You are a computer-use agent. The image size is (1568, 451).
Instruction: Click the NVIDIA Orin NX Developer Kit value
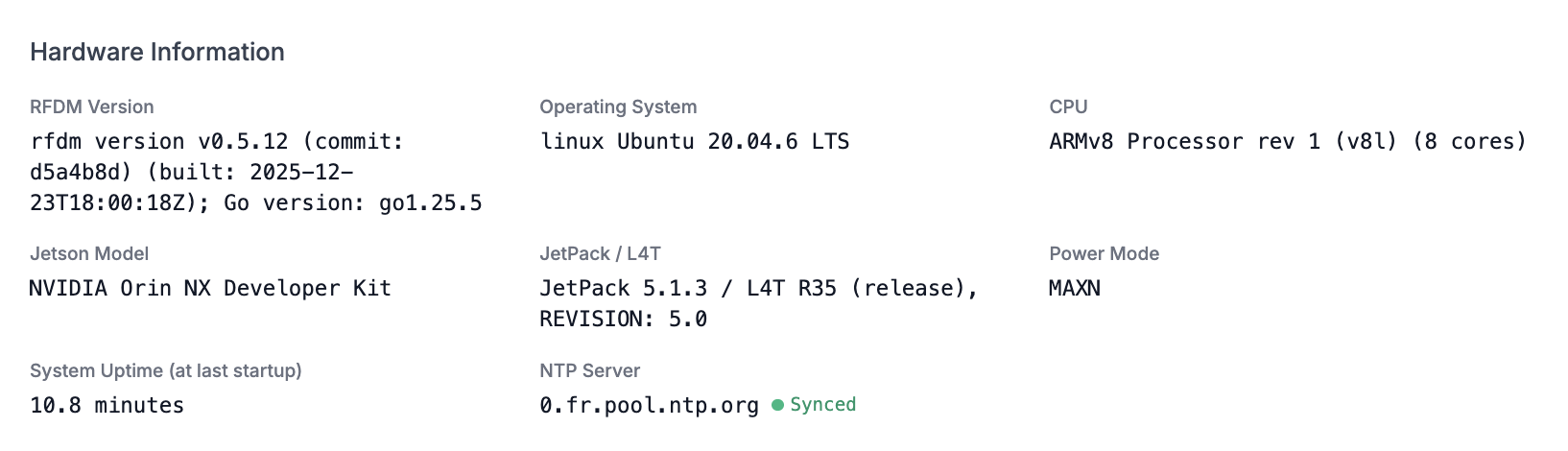210,289
